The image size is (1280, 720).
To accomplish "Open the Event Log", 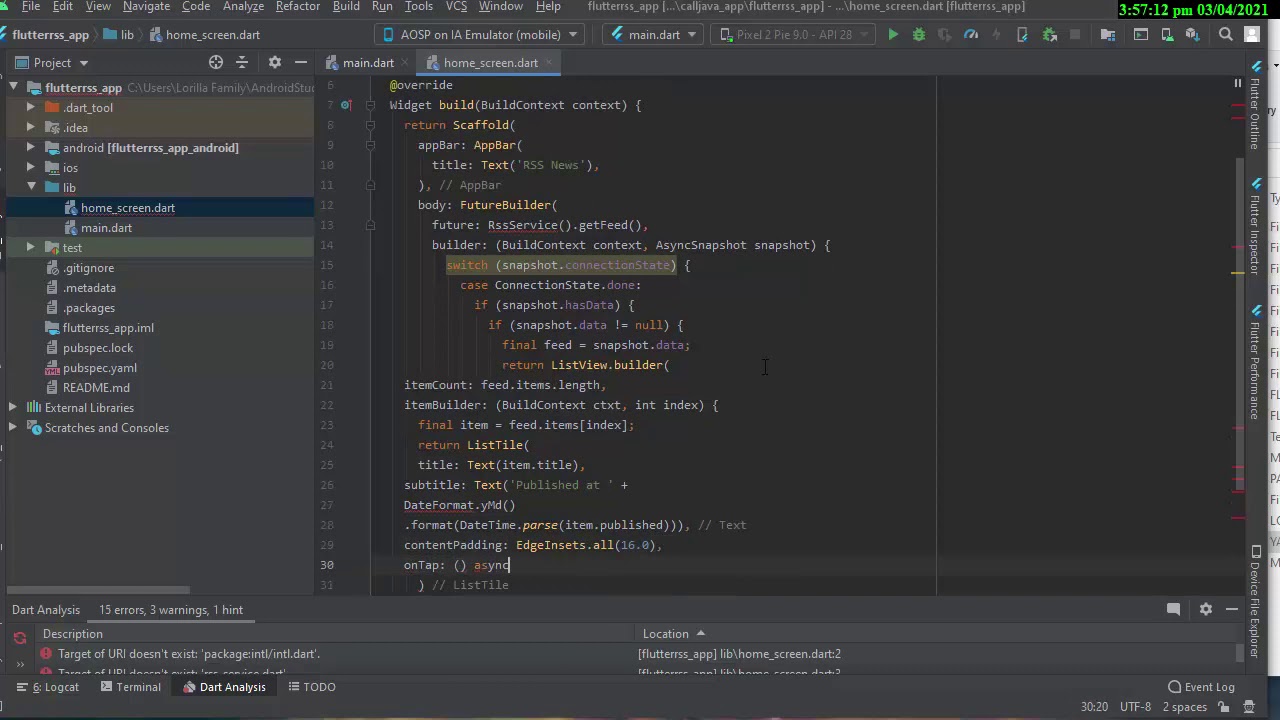I will pyautogui.click(x=1201, y=687).
